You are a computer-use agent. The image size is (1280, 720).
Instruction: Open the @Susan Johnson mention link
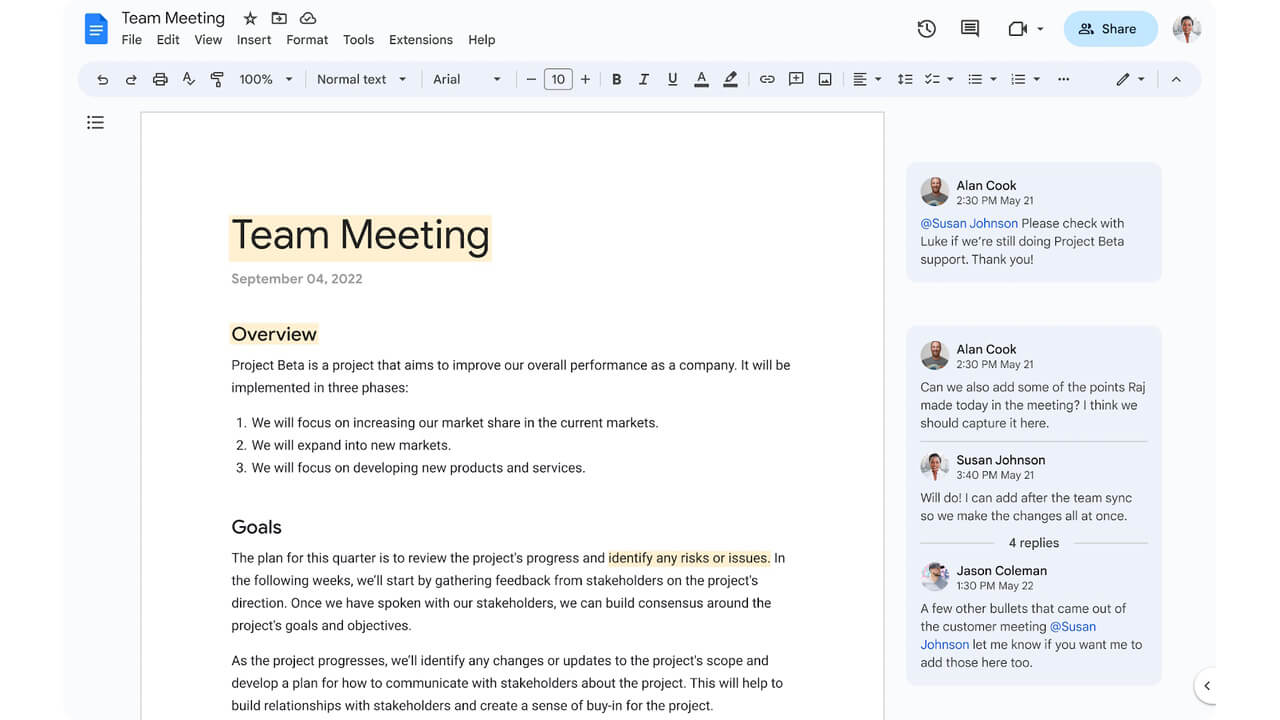pyautogui.click(x=968, y=223)
